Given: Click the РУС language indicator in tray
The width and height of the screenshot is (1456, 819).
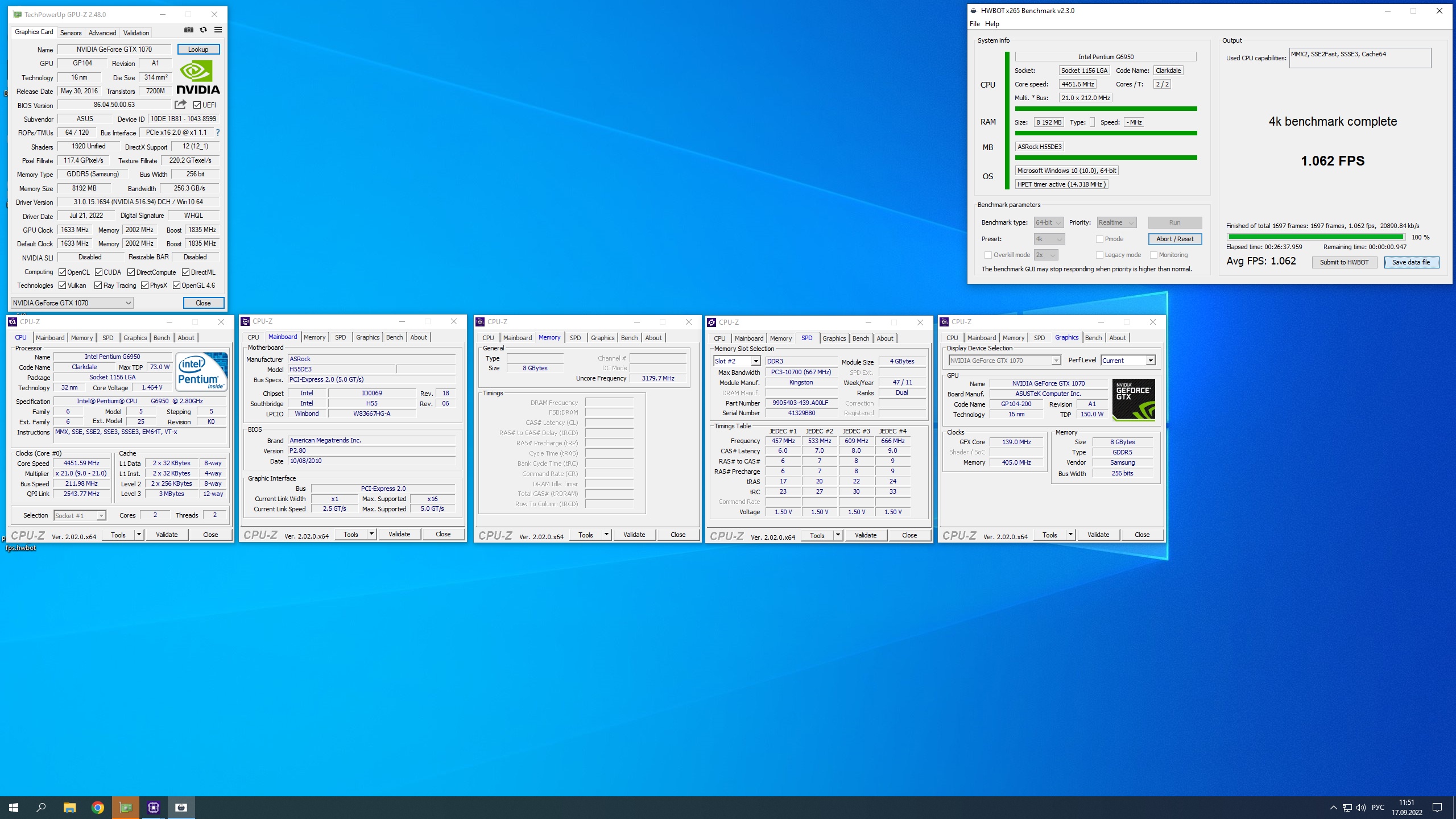Looking at the screenshot, I should [1378, 808].
